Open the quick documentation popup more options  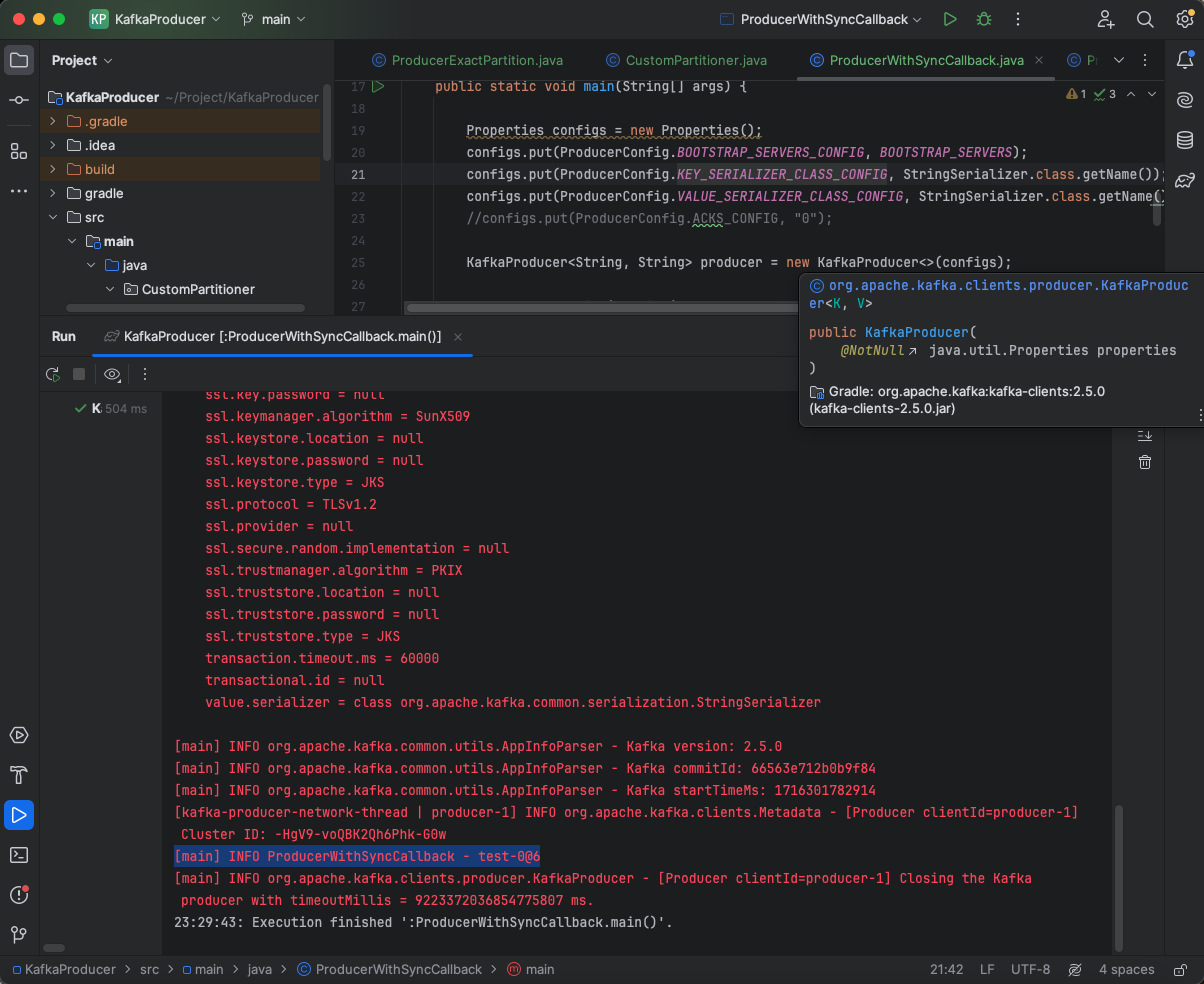(x=1198, y=415)
